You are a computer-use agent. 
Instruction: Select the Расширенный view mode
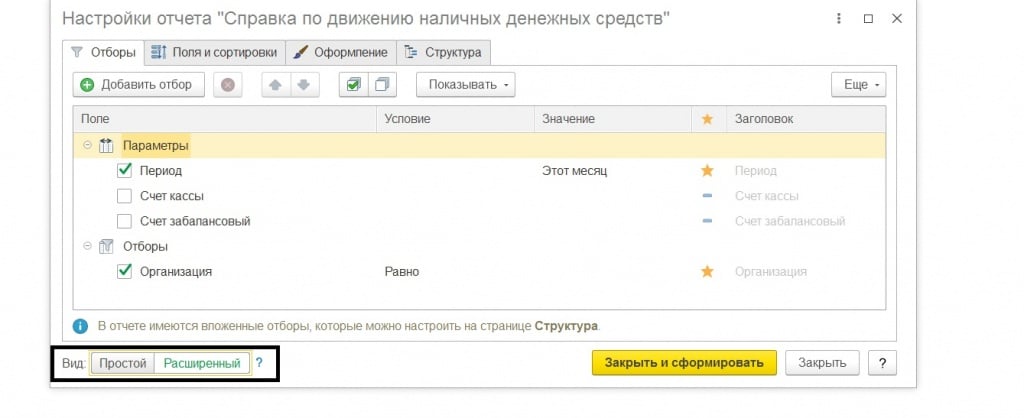[x=201, y=363]
